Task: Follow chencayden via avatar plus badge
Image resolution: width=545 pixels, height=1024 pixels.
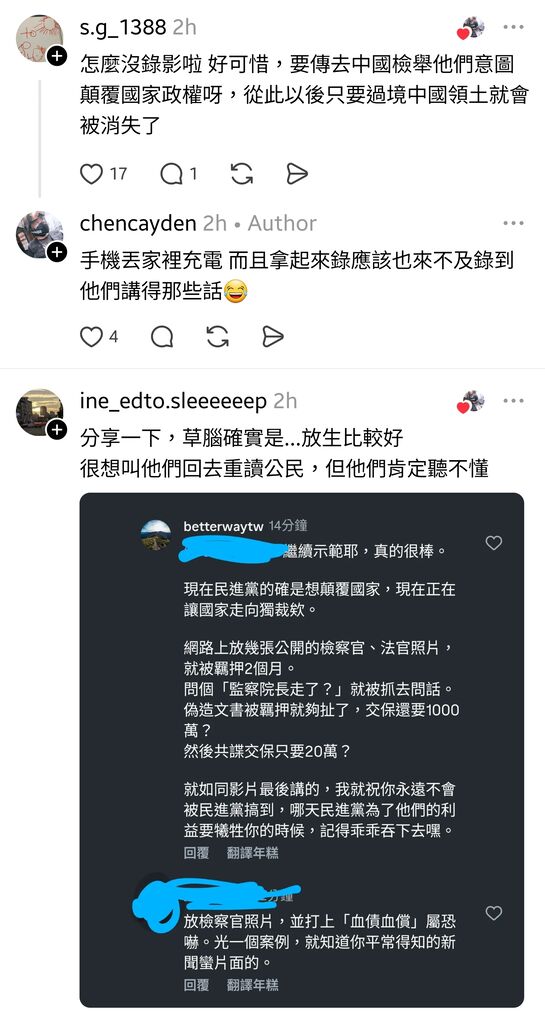Action: pos(57,251)
